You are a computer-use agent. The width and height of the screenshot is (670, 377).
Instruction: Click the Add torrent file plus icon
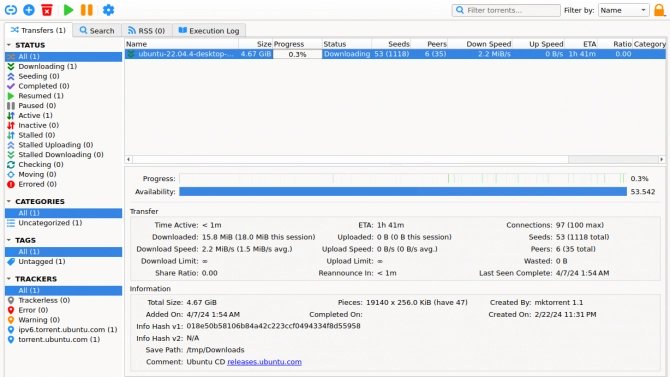point(29,10)
